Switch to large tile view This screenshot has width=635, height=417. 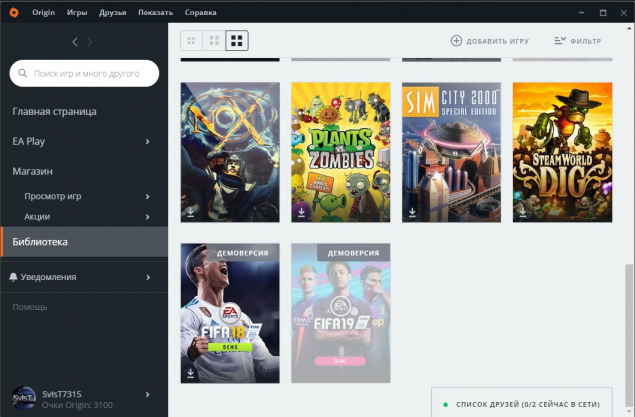pyautogui.click(x=237, y=40)
